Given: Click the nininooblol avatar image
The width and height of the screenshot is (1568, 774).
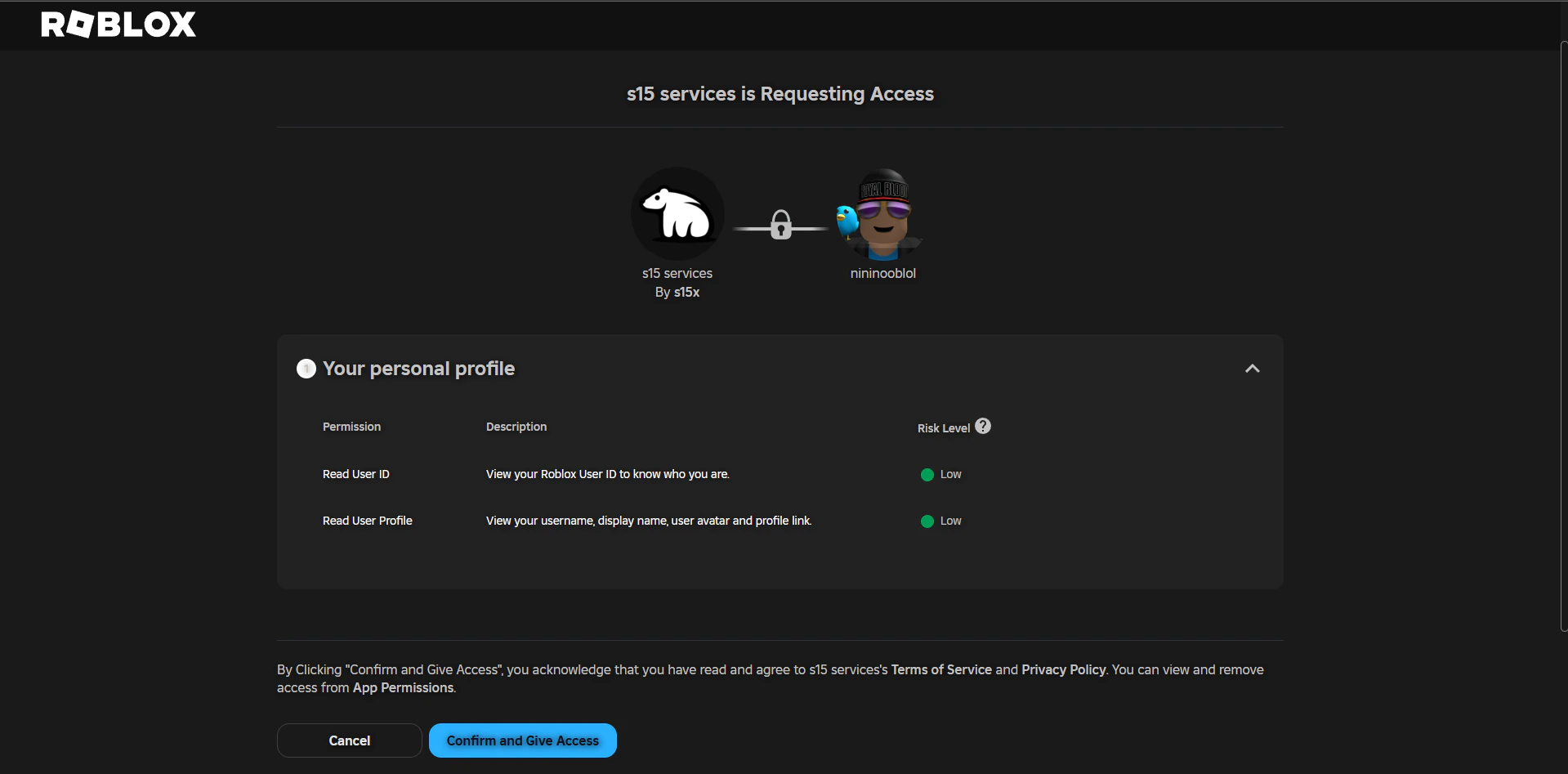Looking at the screenshot, I should click(882, 213).
